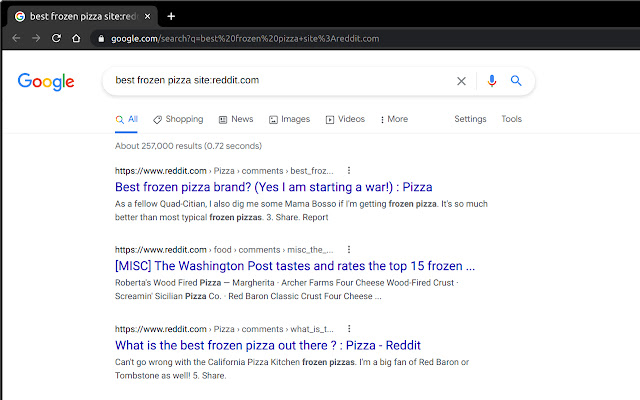Viewport: 640px width, 400px height.
Task: Expand the More search categories menu
Action: pos(394,119)
